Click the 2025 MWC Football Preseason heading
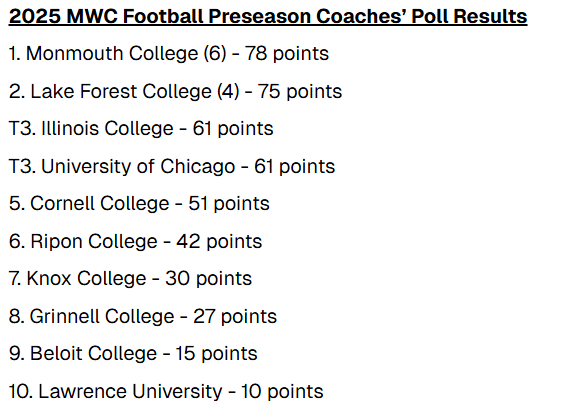565x412 pixels. click(268, 17)
